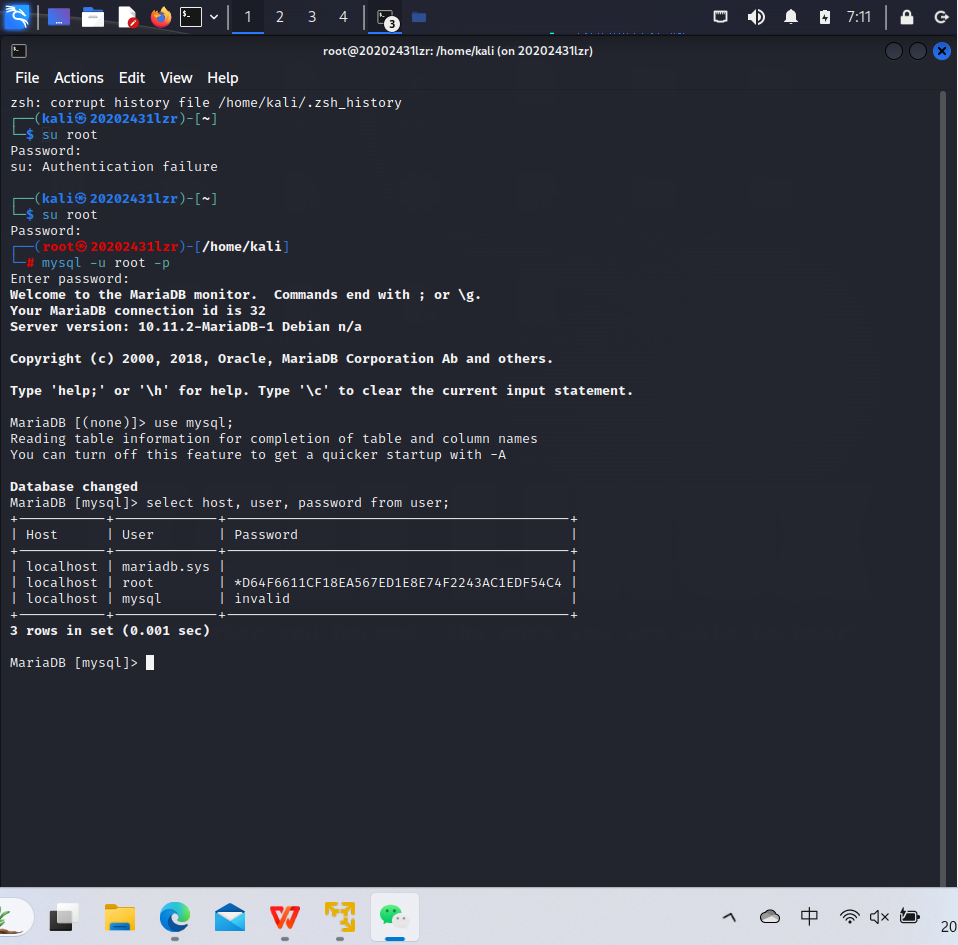Open the View menu
958x945 pixels.
(x=176, y=78)
